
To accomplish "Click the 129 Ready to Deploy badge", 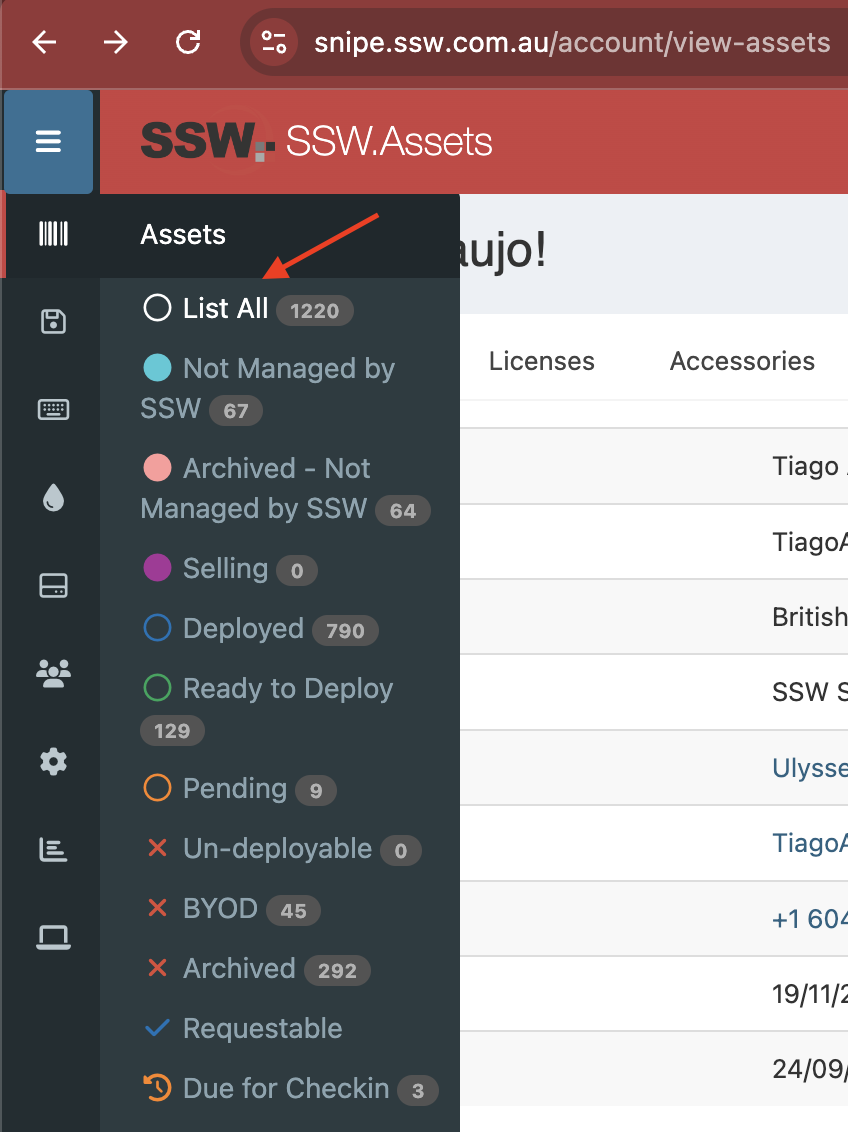I will [172, 731].
